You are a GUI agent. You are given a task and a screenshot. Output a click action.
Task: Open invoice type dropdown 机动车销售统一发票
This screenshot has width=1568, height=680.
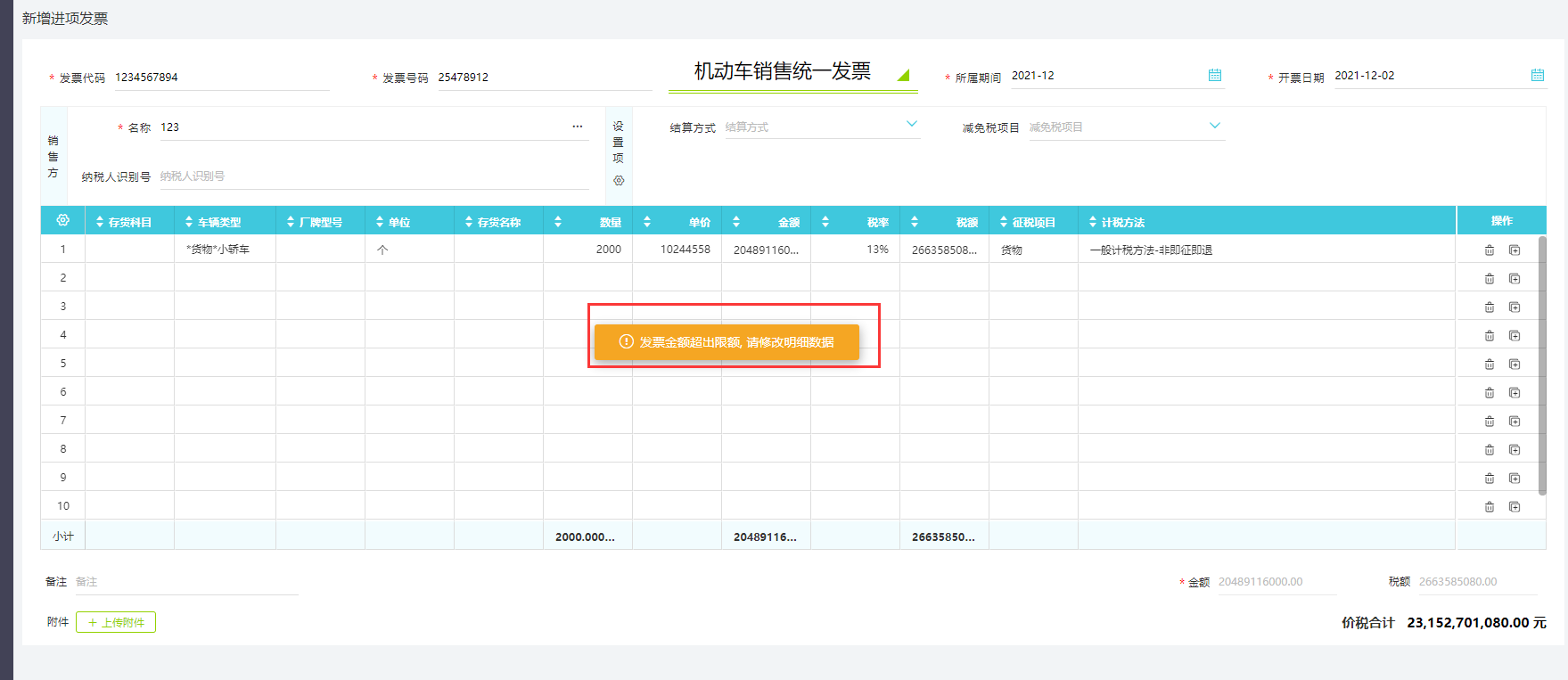click(x=903, y=76)
